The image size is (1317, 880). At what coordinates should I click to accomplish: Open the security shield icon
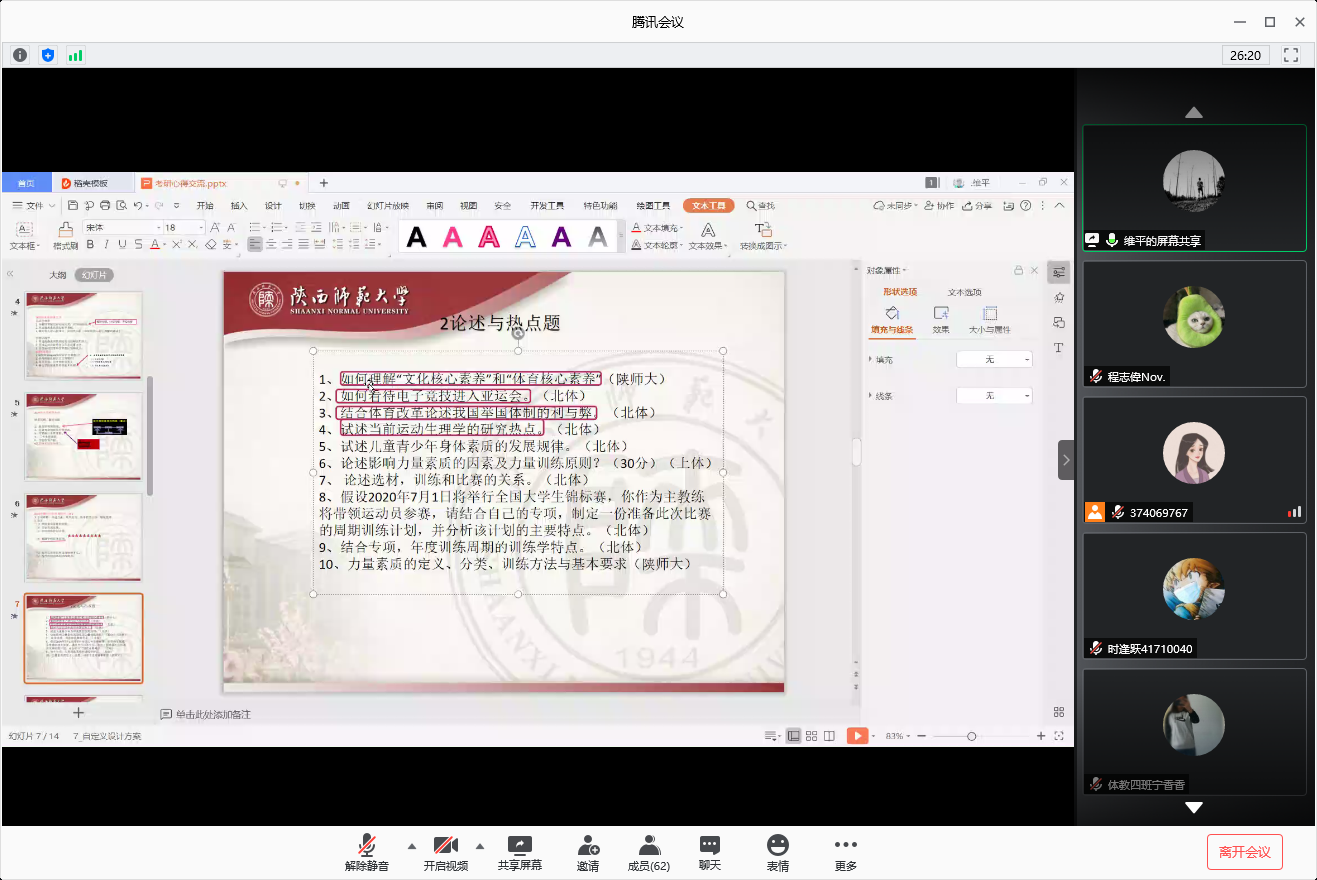pyautogui.click(x=48, y=55)
